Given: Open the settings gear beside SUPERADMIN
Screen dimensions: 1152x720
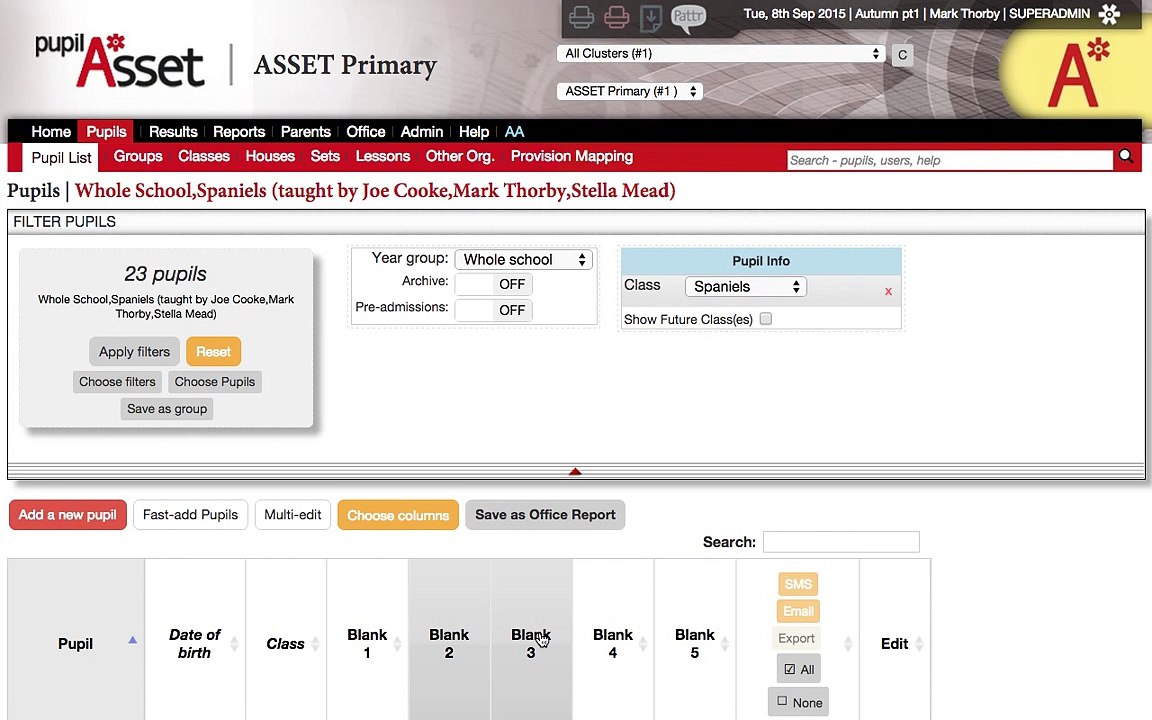Looking at the screenshot, I should click(1109, 13).
